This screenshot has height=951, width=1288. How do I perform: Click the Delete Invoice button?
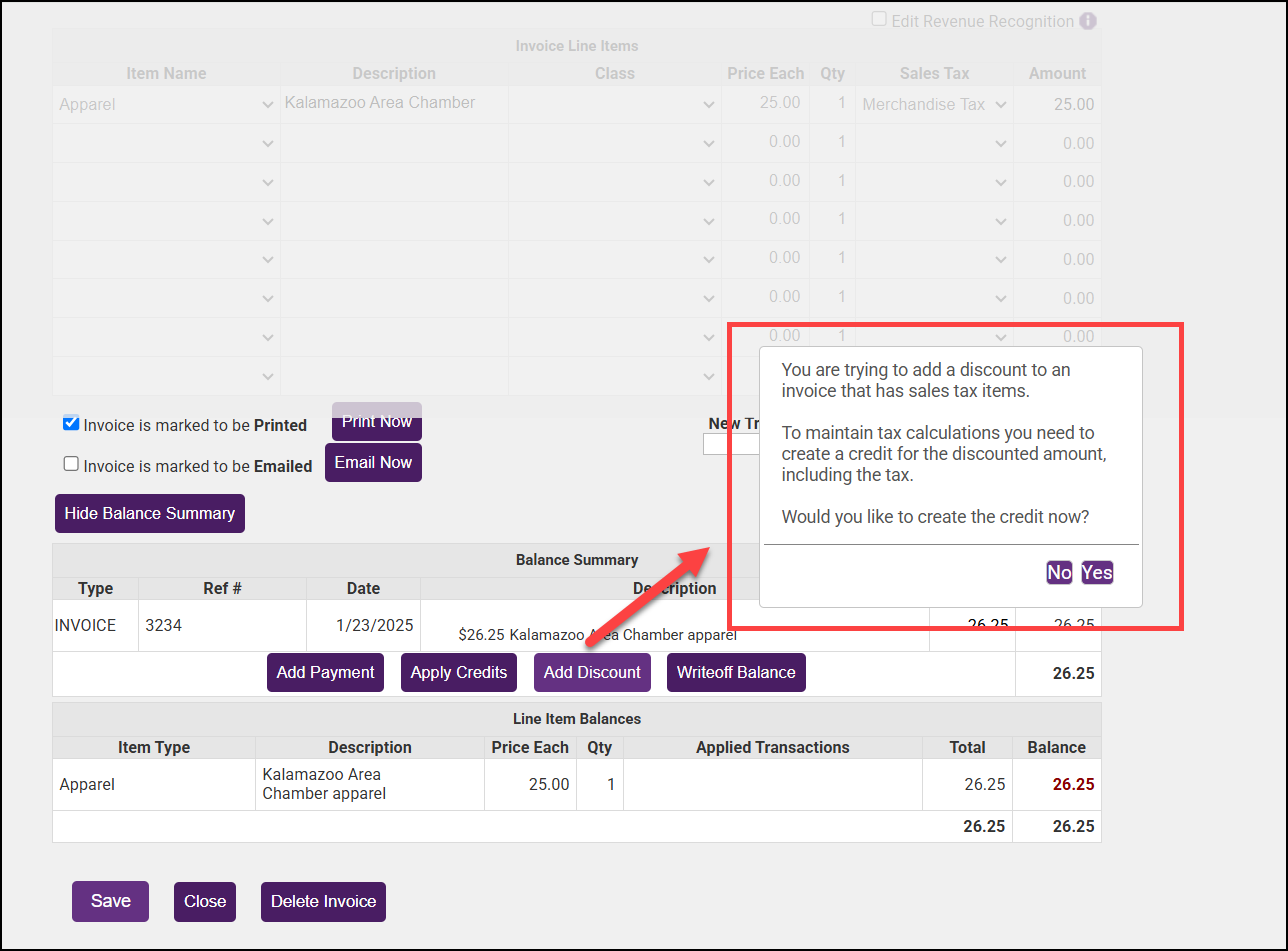(323, 901)
